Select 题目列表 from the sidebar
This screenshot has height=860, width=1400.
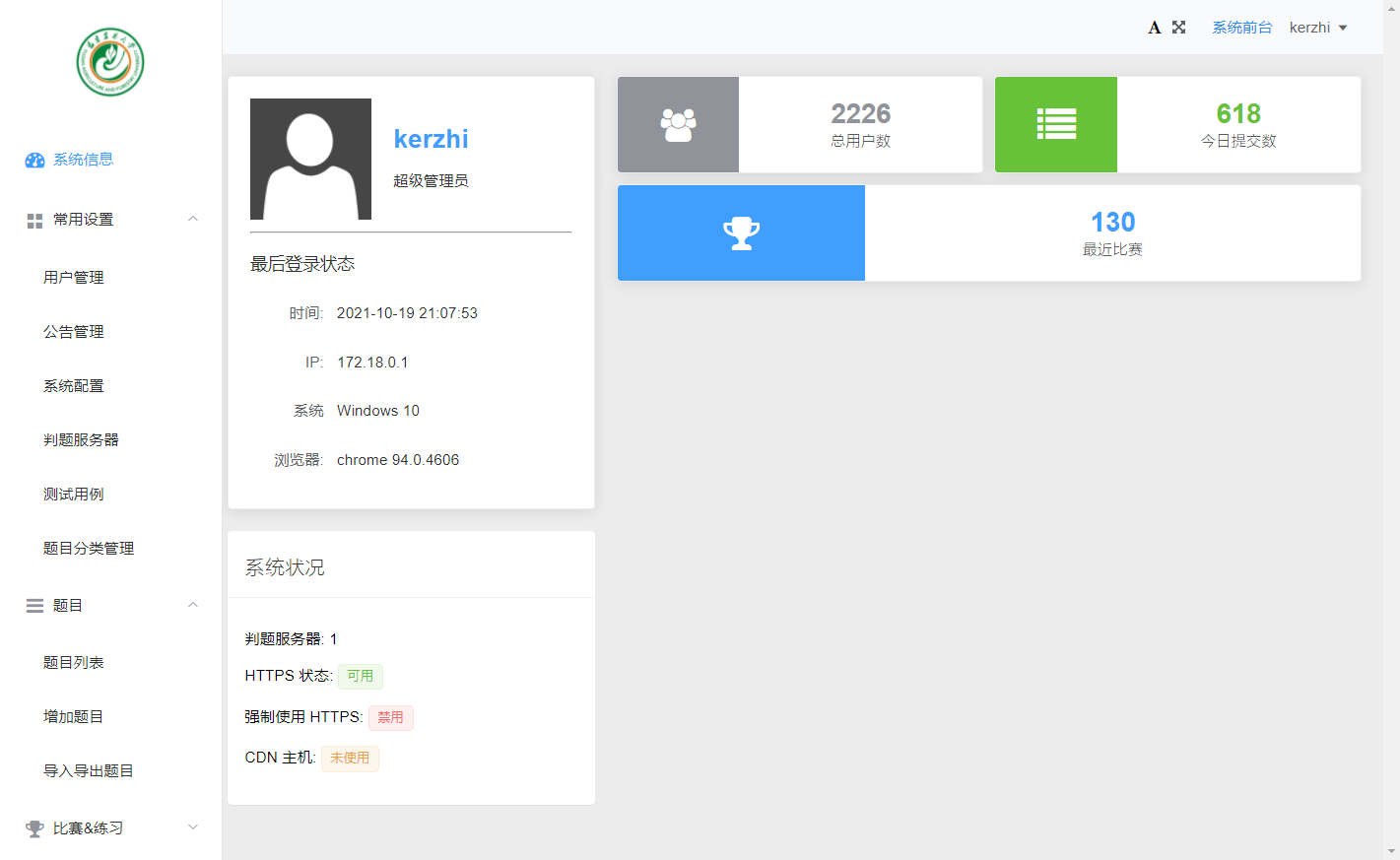pos(74,663)
